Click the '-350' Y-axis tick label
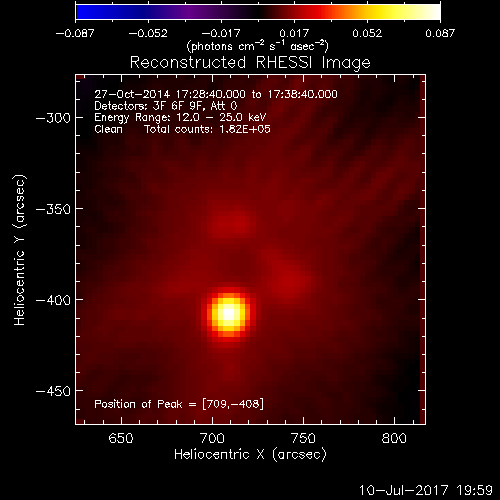500x500 pixels. (x=53, y=209)
